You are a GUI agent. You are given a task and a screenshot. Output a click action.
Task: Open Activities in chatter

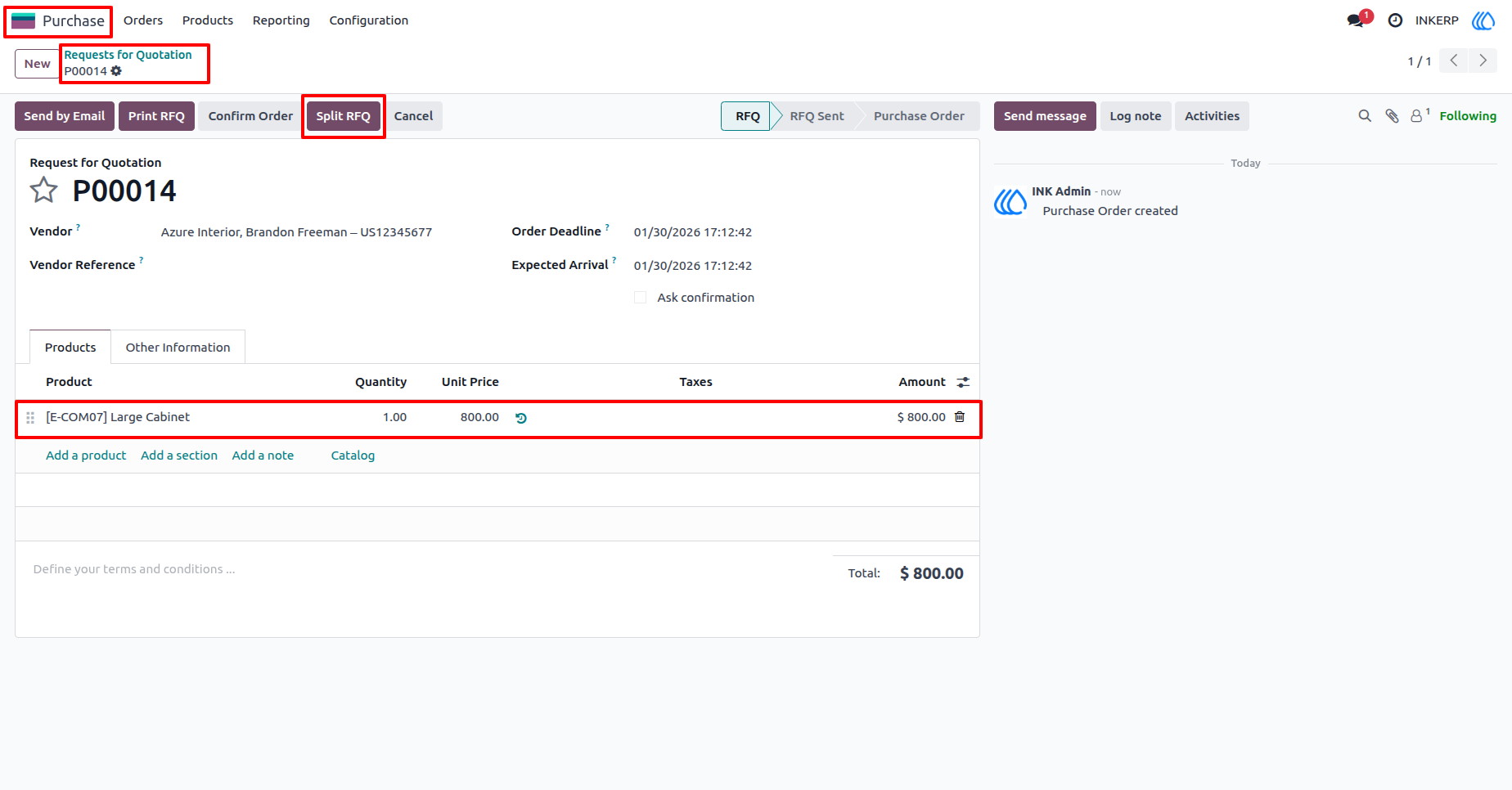[1212, 116]
